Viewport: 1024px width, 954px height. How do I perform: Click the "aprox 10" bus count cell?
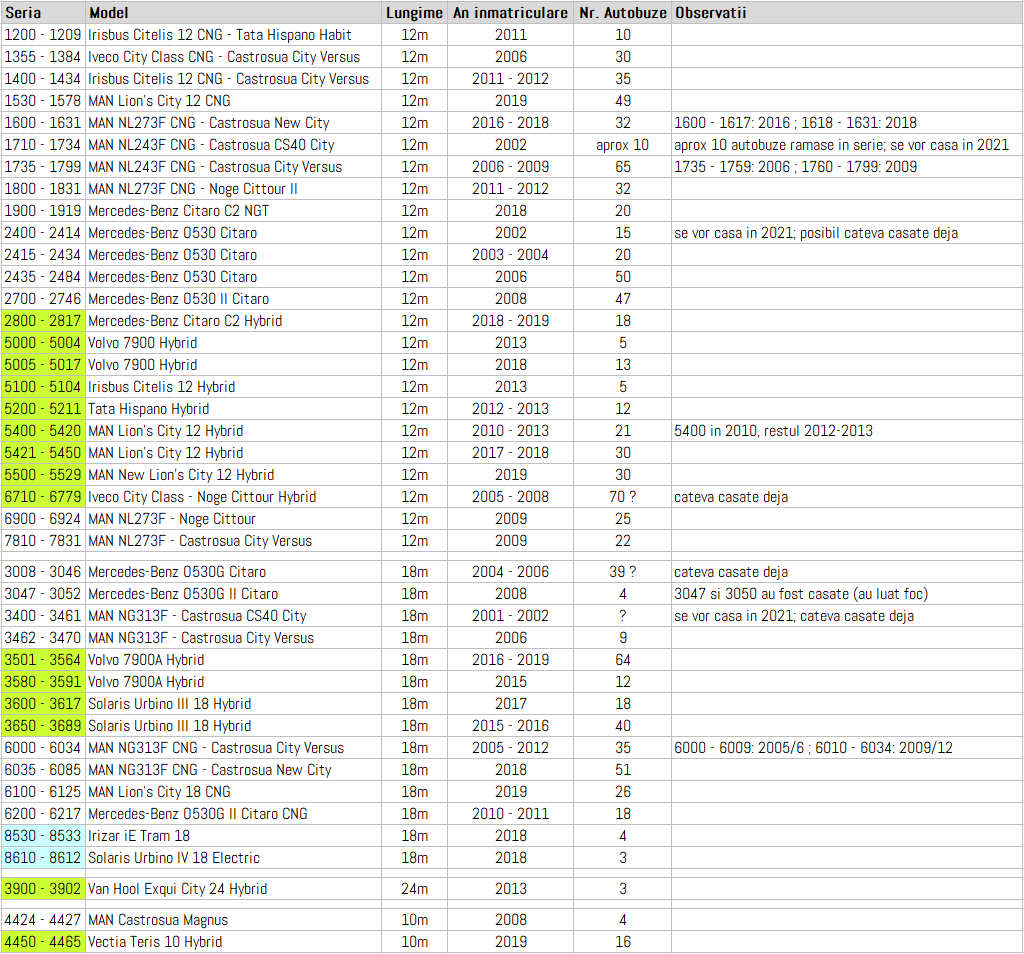[622, 145]
